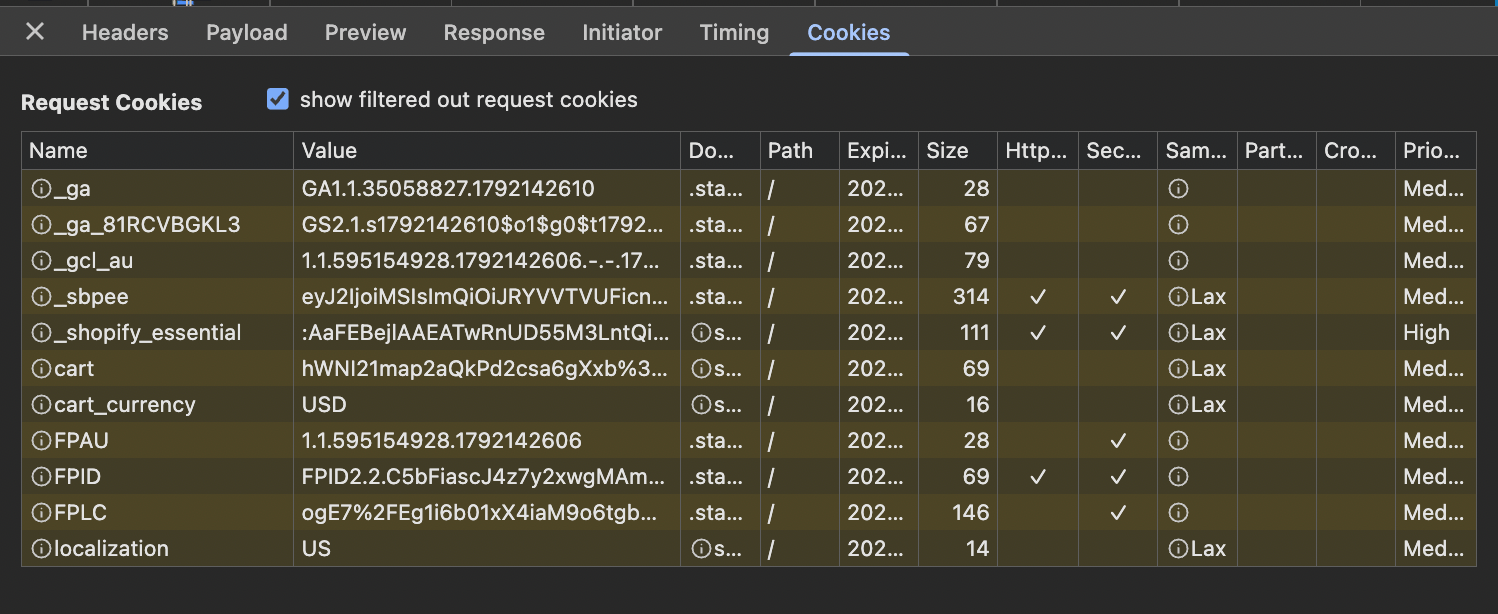Switch to the Response tab
Image resolution: width=1498 pixels, height=614 pixels.
pyautogui.click(x=494, y=32)
